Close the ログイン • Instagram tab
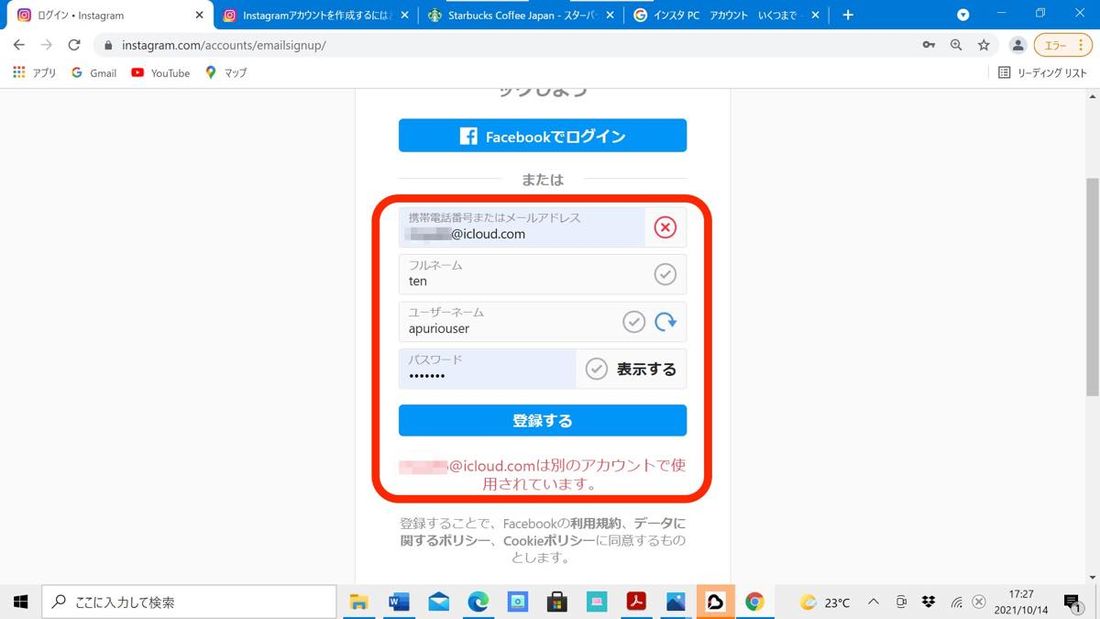The height and width of the screenshot is (619, 1100). 199,15
